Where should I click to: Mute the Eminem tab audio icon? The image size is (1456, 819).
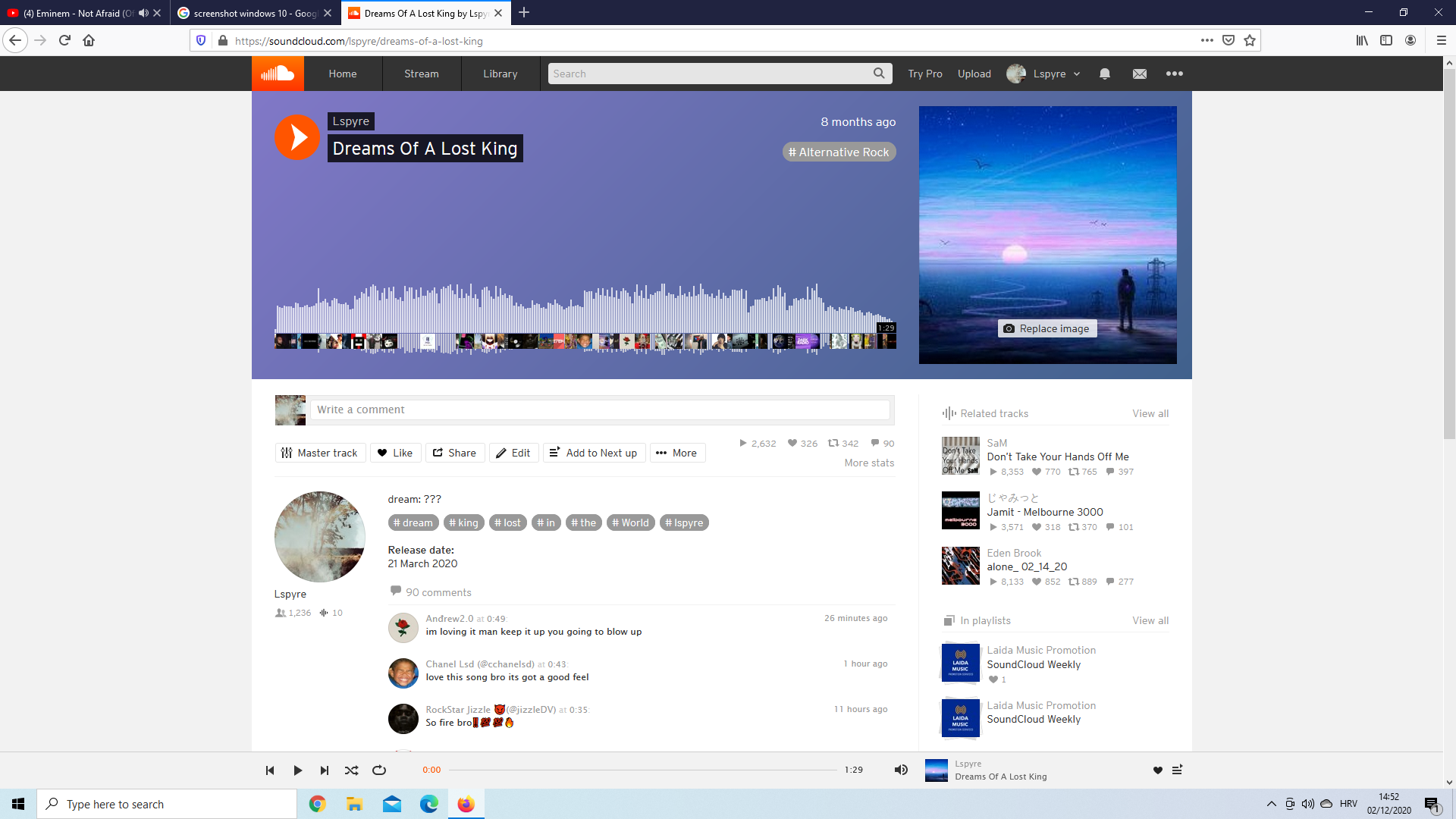click(143, 13)
